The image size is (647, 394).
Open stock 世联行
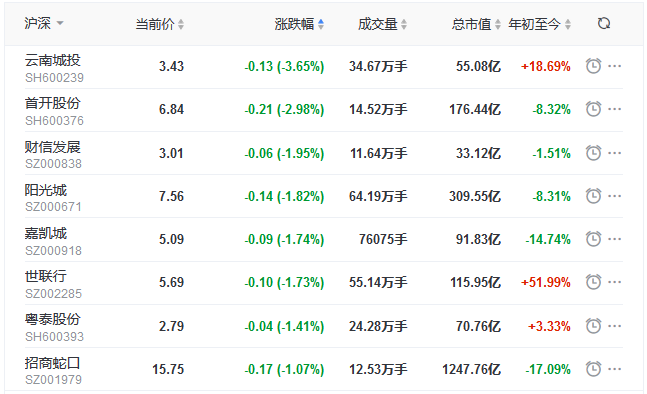[x=45, y=276]
